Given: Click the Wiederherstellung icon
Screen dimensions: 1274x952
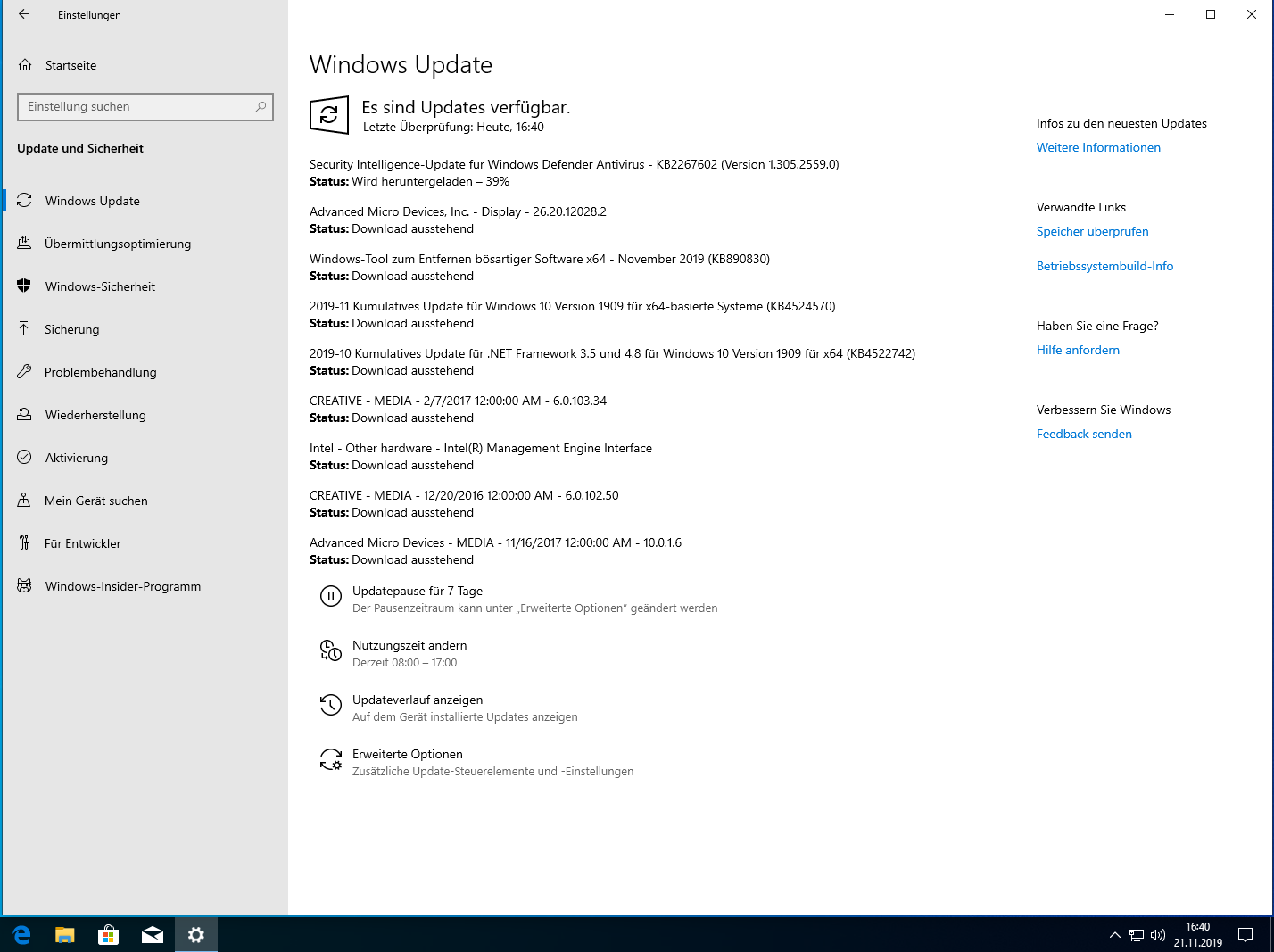Looking at the screenshot, I should [24, 415].
